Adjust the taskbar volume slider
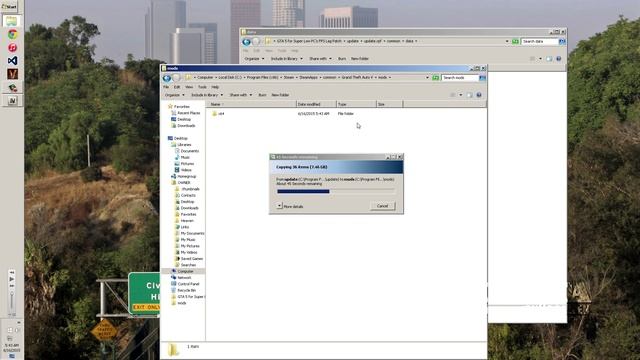 (12, 301)
